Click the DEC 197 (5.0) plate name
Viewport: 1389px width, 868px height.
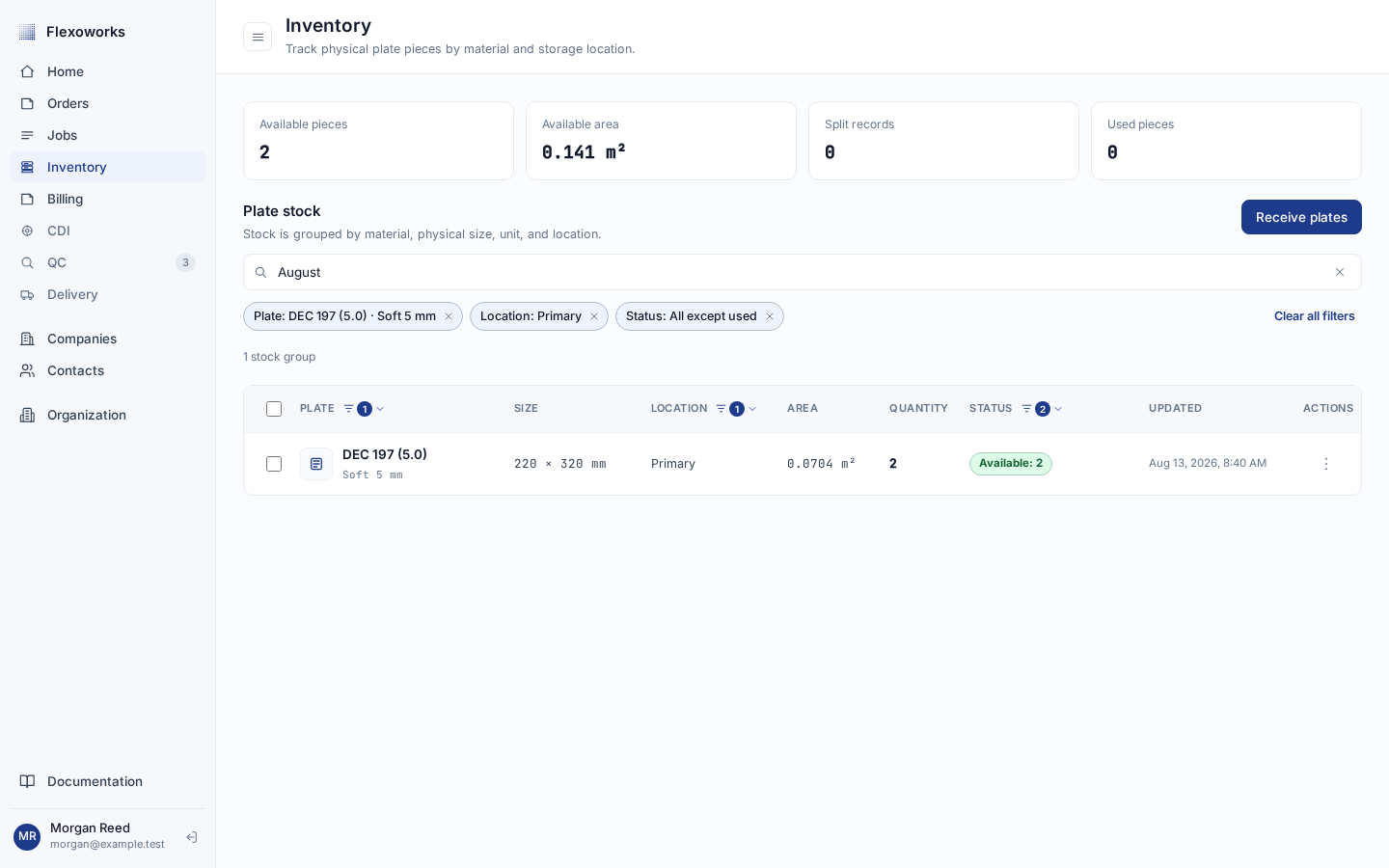[385, 454]
